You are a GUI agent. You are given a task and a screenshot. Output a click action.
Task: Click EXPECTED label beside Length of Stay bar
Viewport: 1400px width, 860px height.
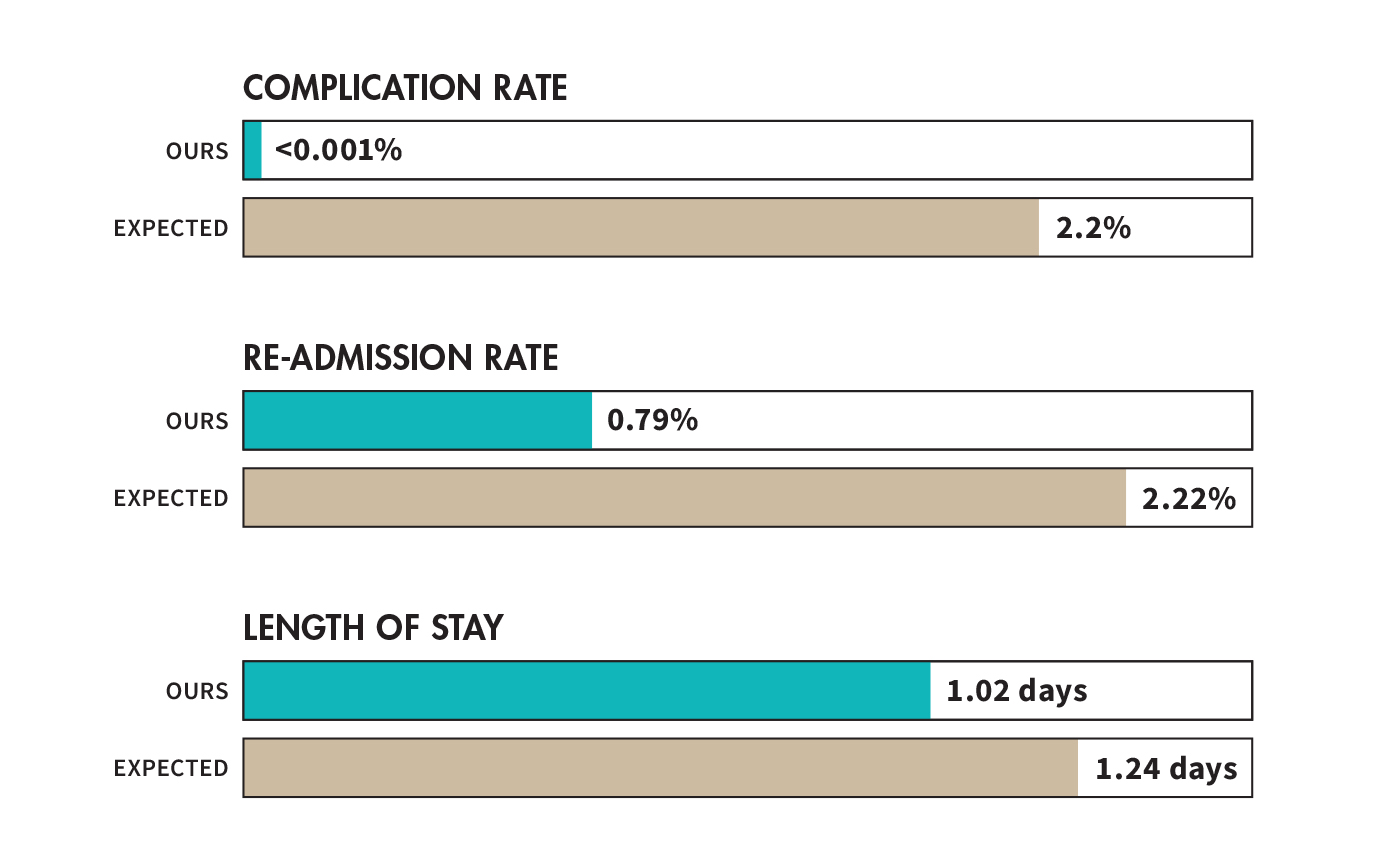point(171,769)
